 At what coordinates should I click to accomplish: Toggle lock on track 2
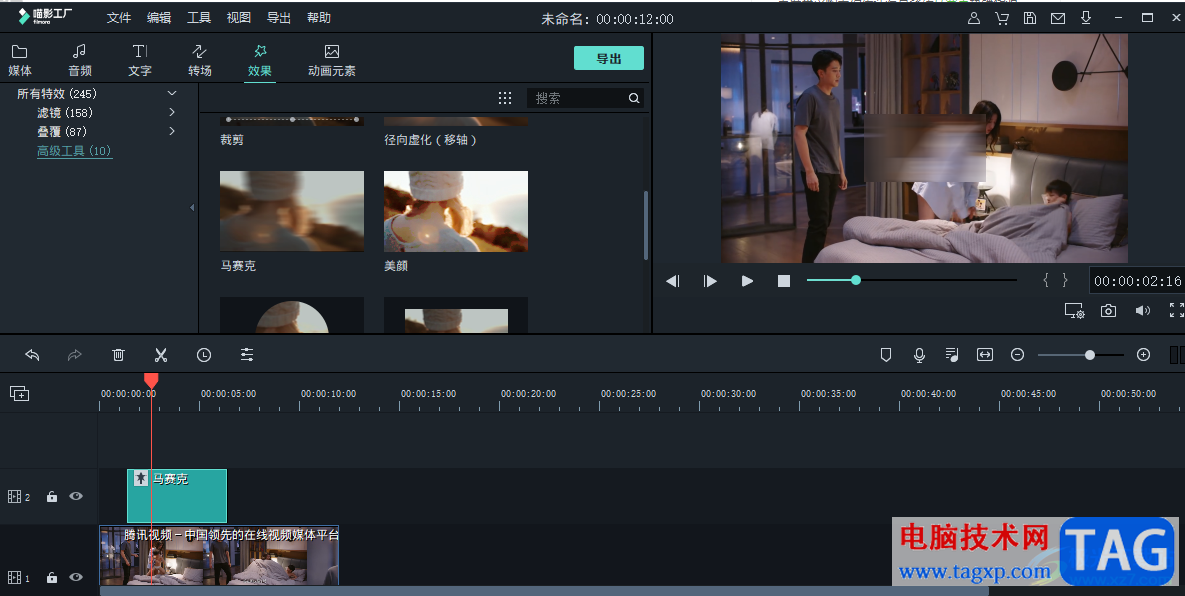coord(51,496)
